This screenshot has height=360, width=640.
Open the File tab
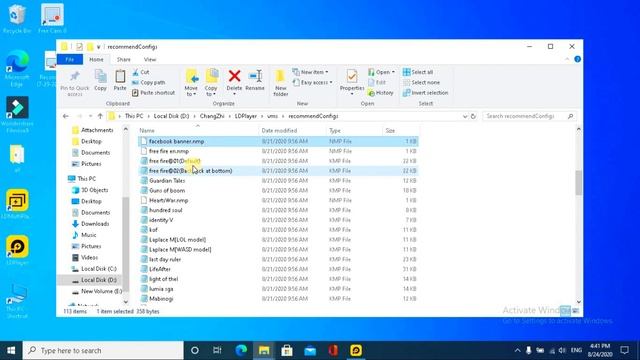click(x=70, y=60)
